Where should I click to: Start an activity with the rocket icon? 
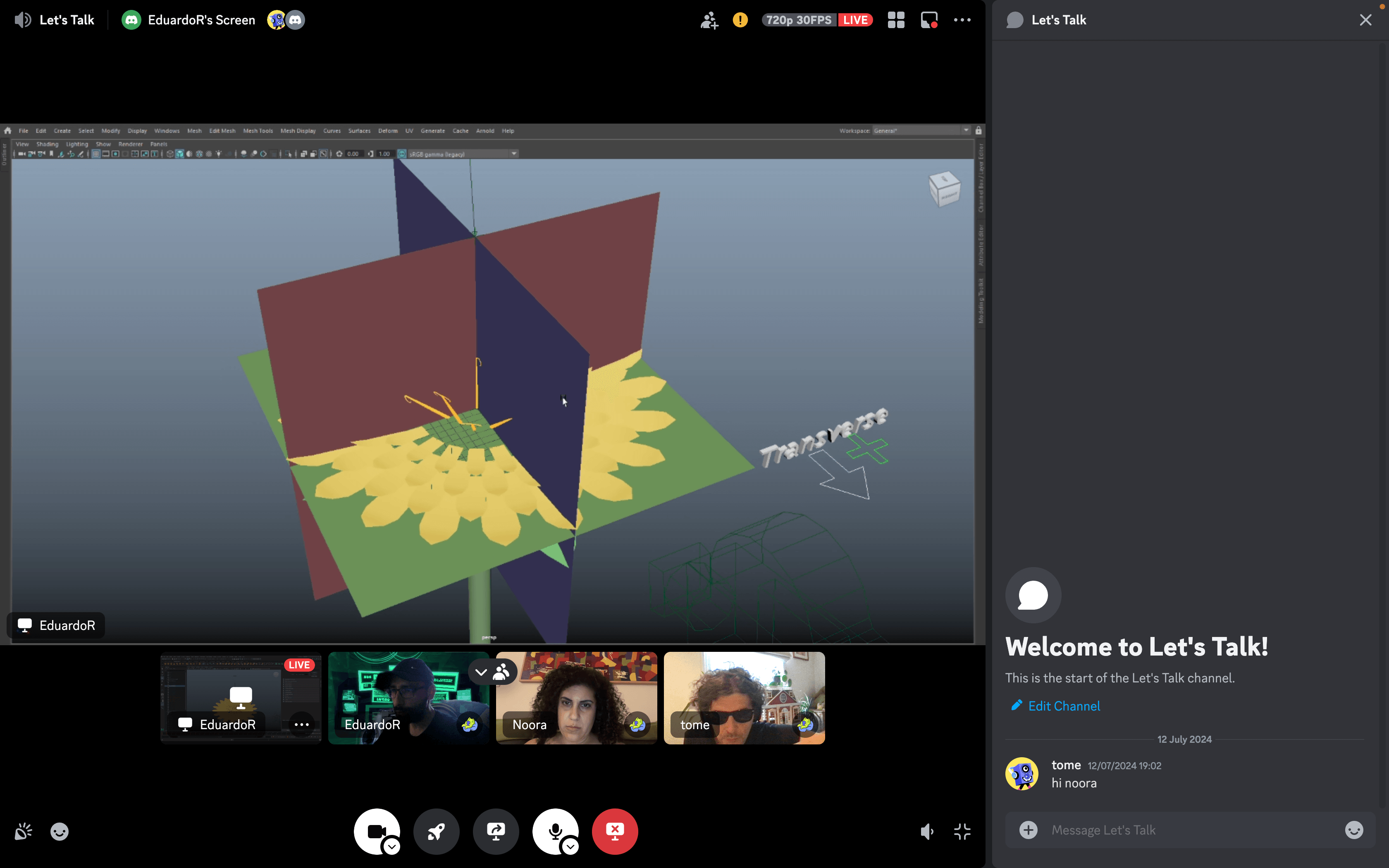[x=436, y=831]
